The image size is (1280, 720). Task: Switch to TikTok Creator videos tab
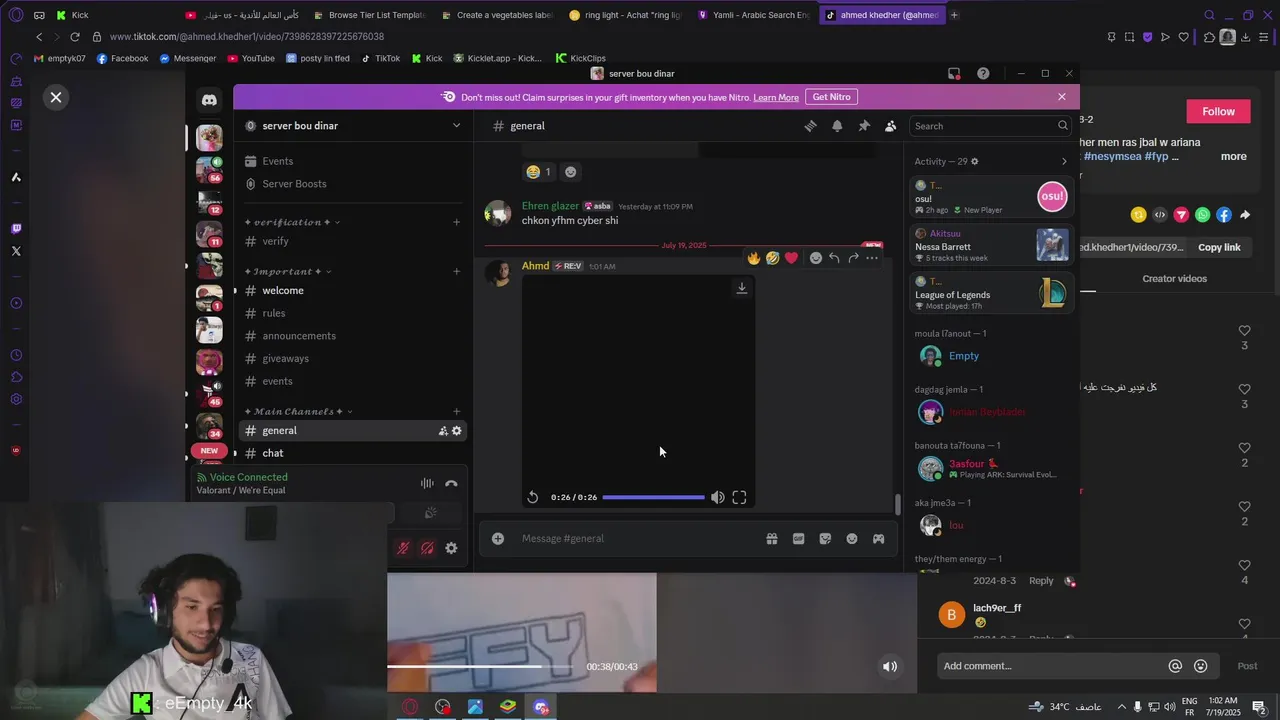coord(1174,279)
